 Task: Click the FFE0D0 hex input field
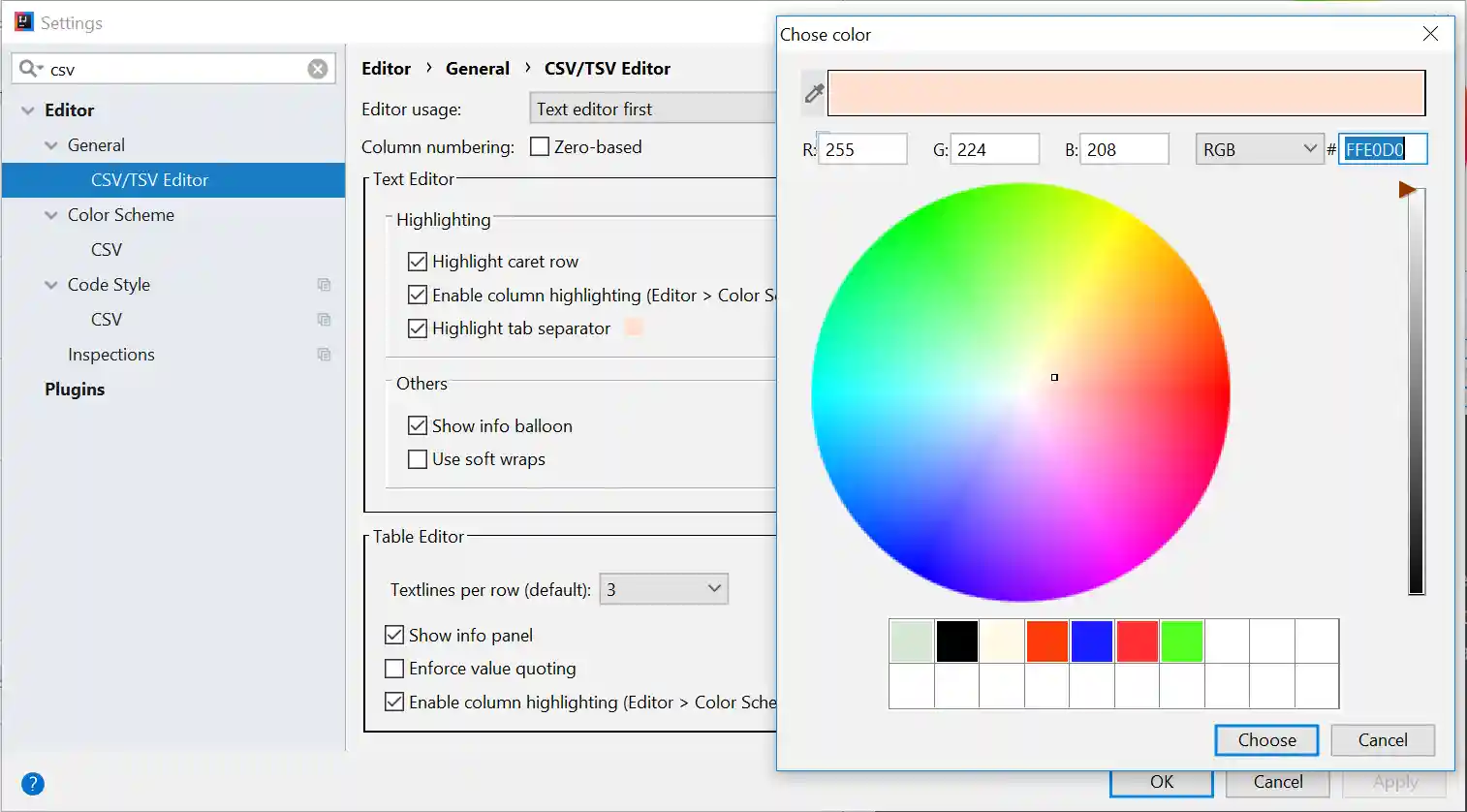coord(1383,148)
